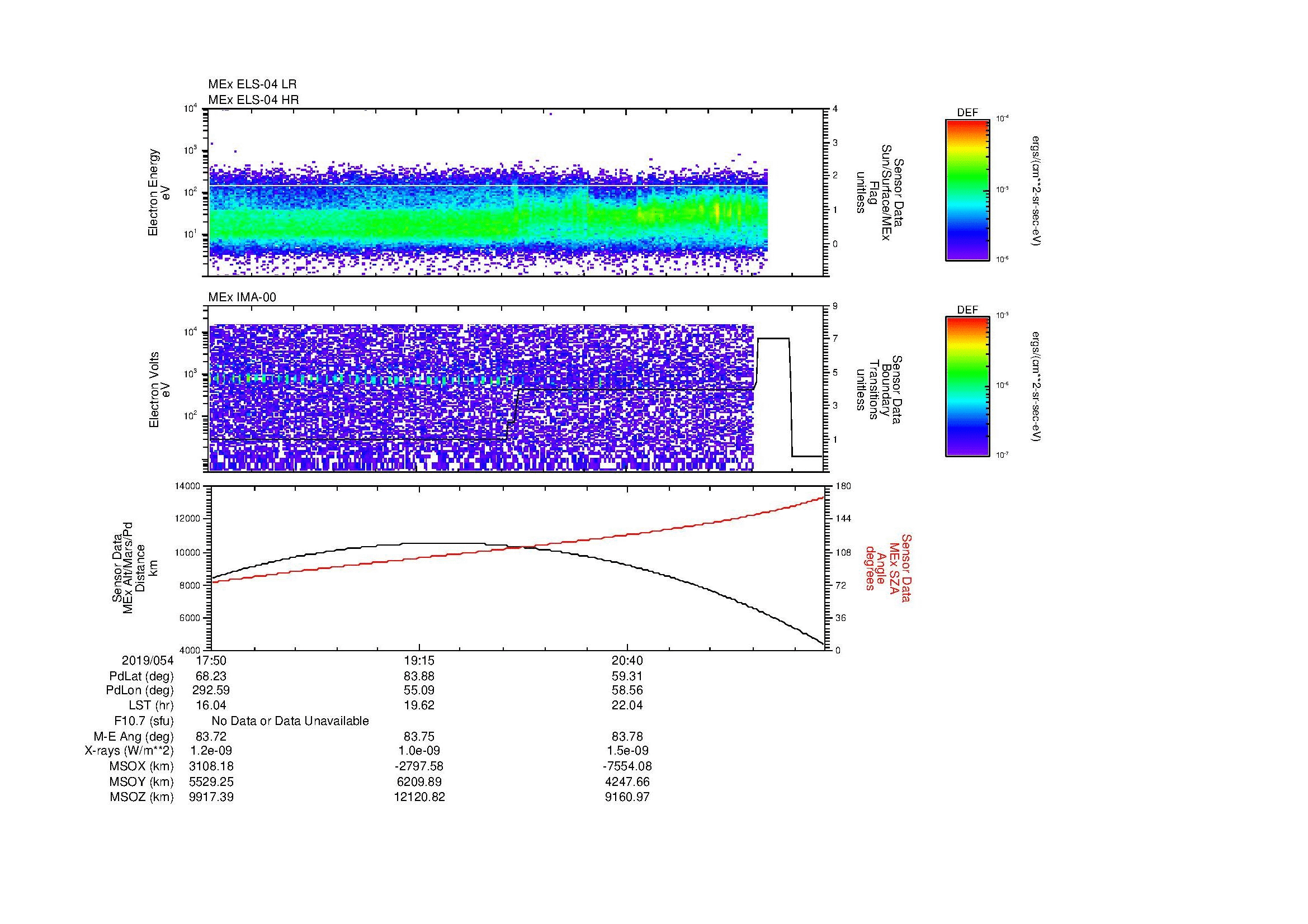Click M-E Ang value '83.75'
The width and height of the screenshot is (1308, 924).
tap(419, 737)
